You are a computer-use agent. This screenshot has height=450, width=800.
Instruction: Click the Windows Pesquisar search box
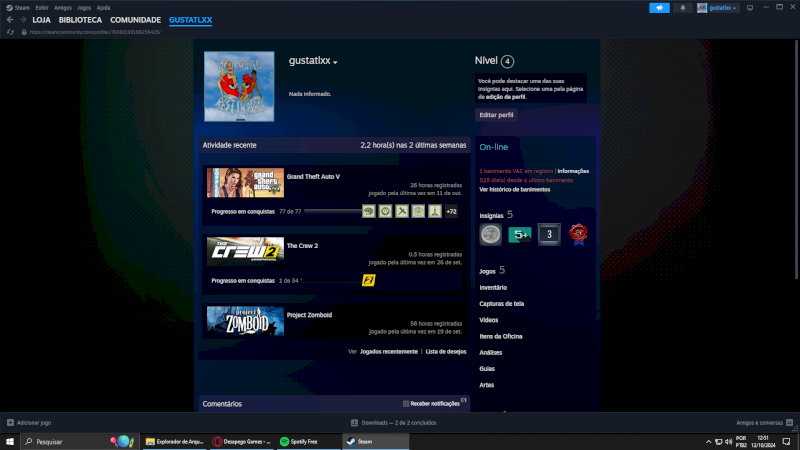tap(80, 441)
